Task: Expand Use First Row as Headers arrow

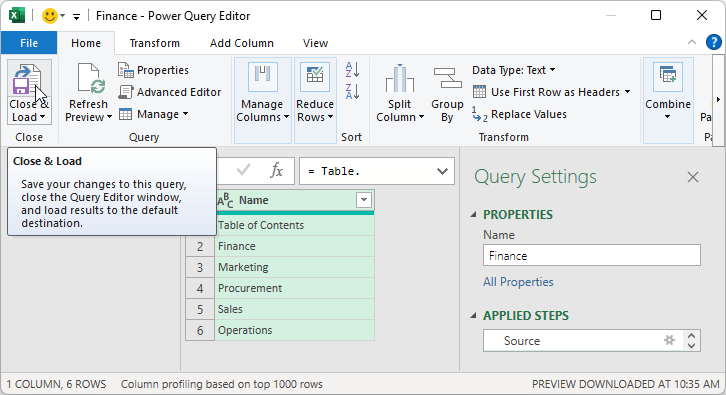Action: 627,92
